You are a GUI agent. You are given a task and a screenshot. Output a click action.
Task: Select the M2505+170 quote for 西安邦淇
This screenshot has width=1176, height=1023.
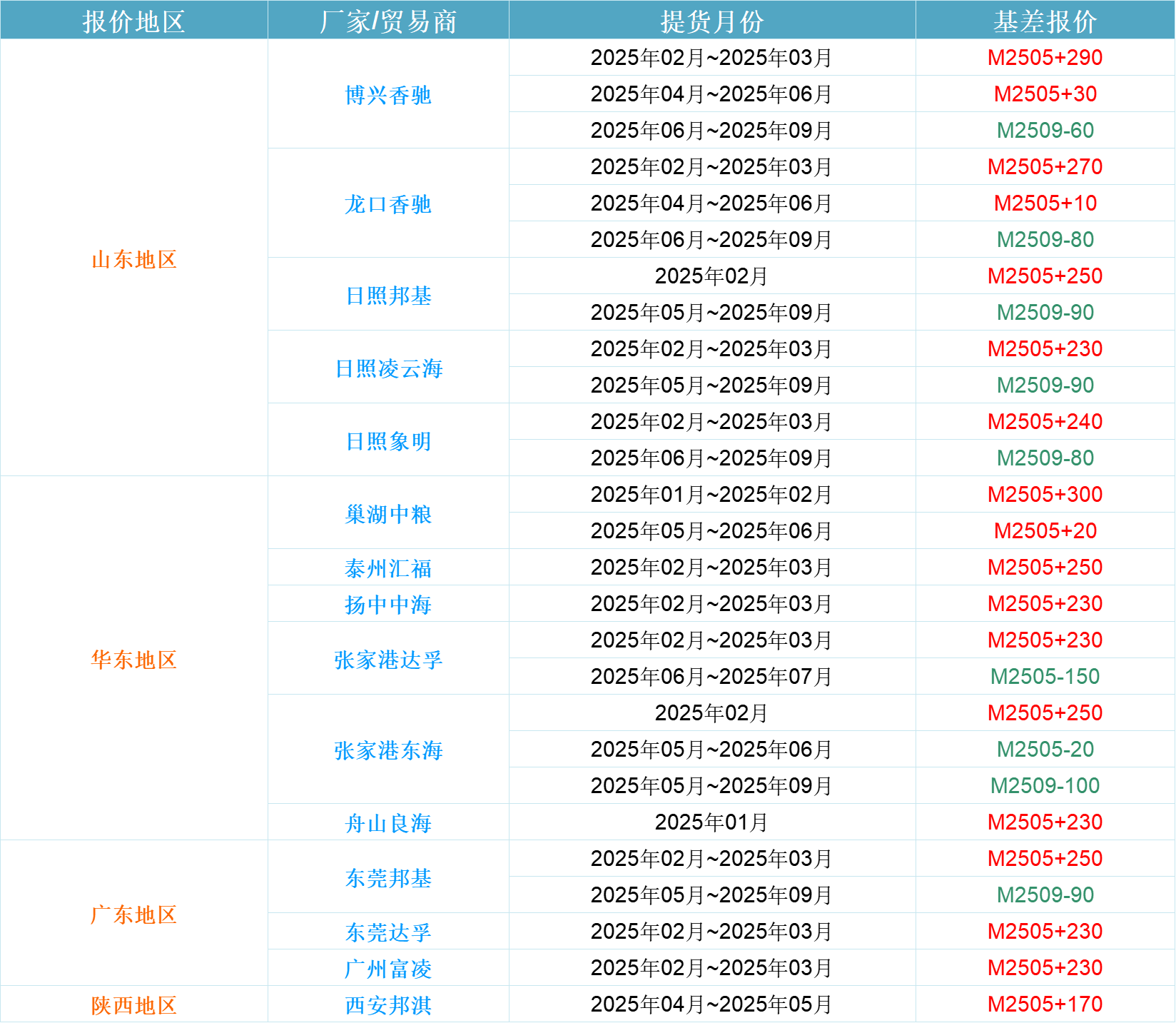(1045, 1004)
